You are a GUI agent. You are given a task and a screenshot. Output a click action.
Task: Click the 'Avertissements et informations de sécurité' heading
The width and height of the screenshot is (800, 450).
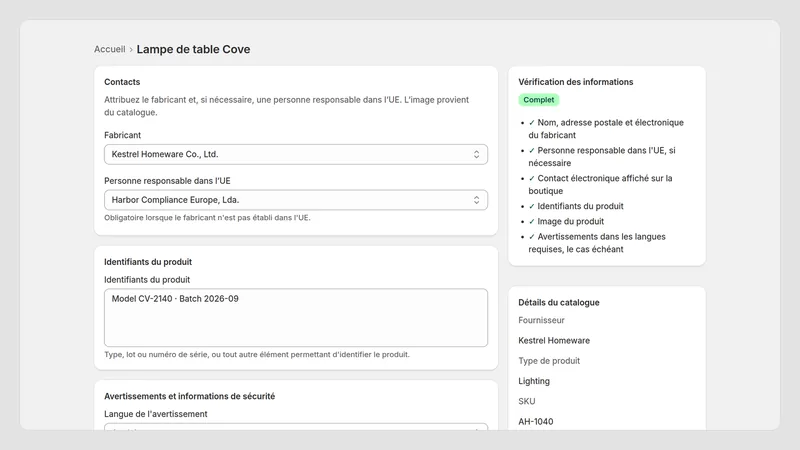point(189,396)
